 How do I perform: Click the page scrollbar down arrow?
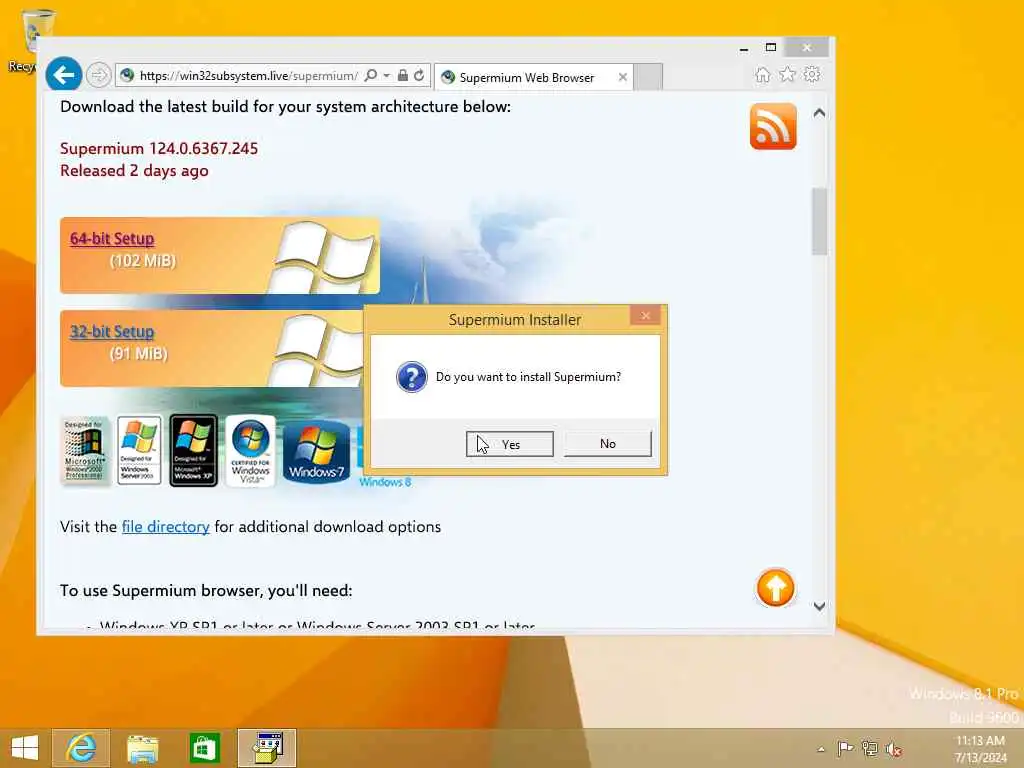pos(820,606)
